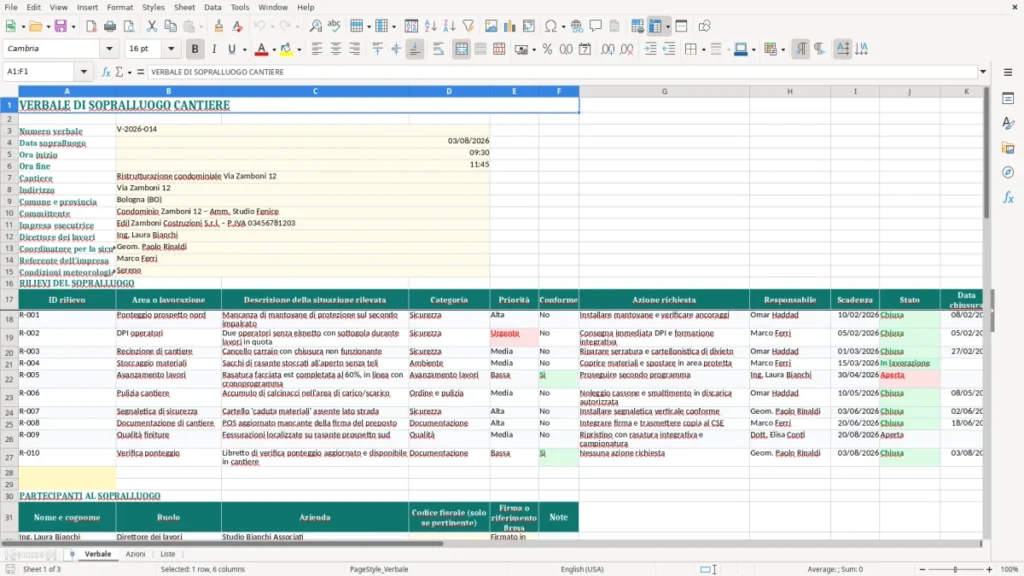The image size is (1024, 576).
Task: Toggle Align Right alignment
Action: 355,49
